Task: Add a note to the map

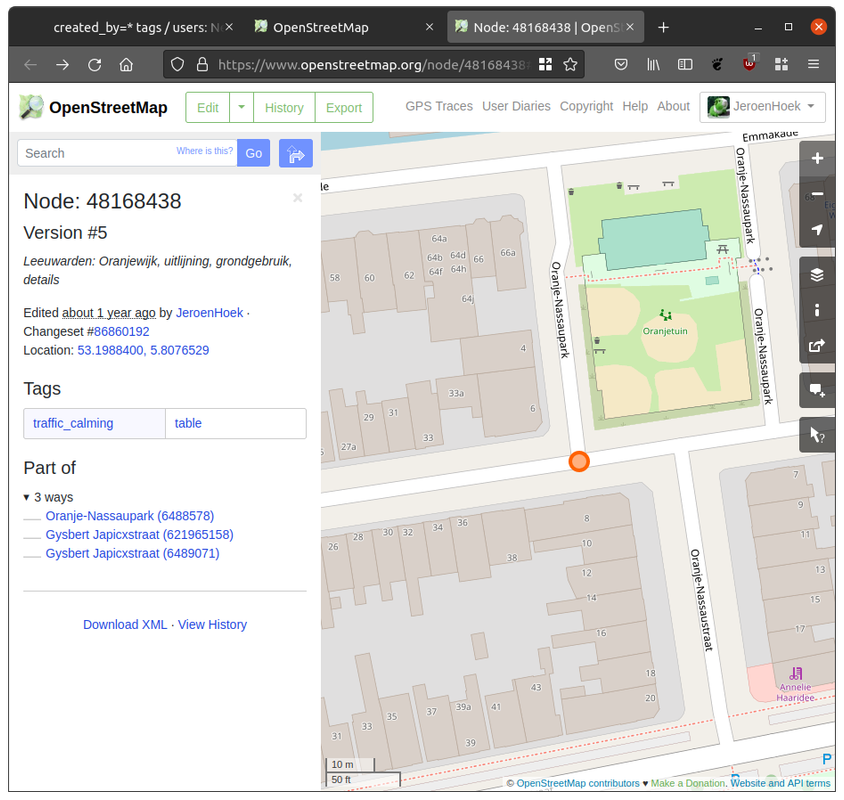Action: pyautogui.click(x=817, y=390)
